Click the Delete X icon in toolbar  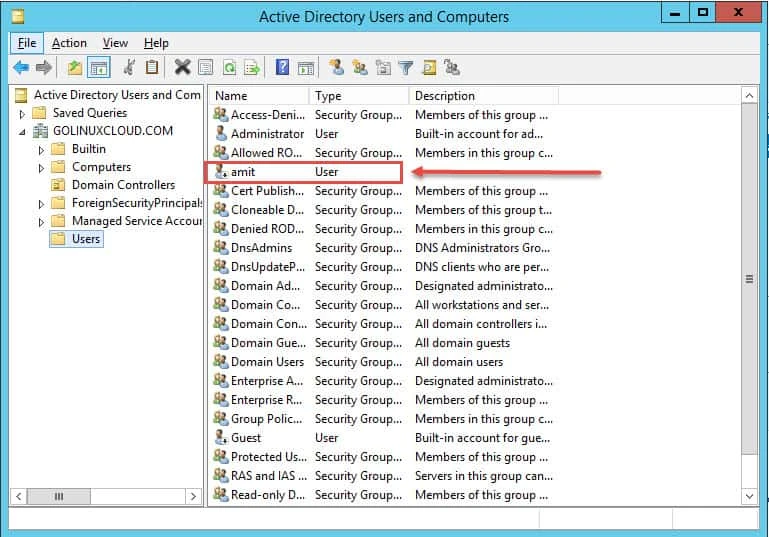182,67
